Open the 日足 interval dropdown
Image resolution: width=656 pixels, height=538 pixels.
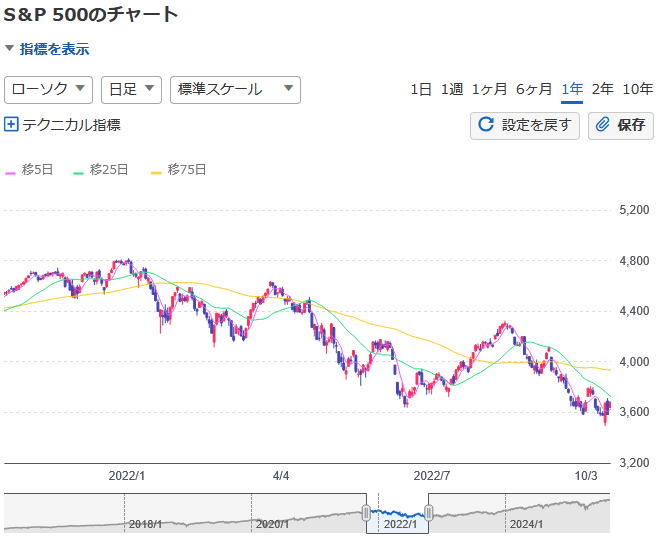[131, 89]
